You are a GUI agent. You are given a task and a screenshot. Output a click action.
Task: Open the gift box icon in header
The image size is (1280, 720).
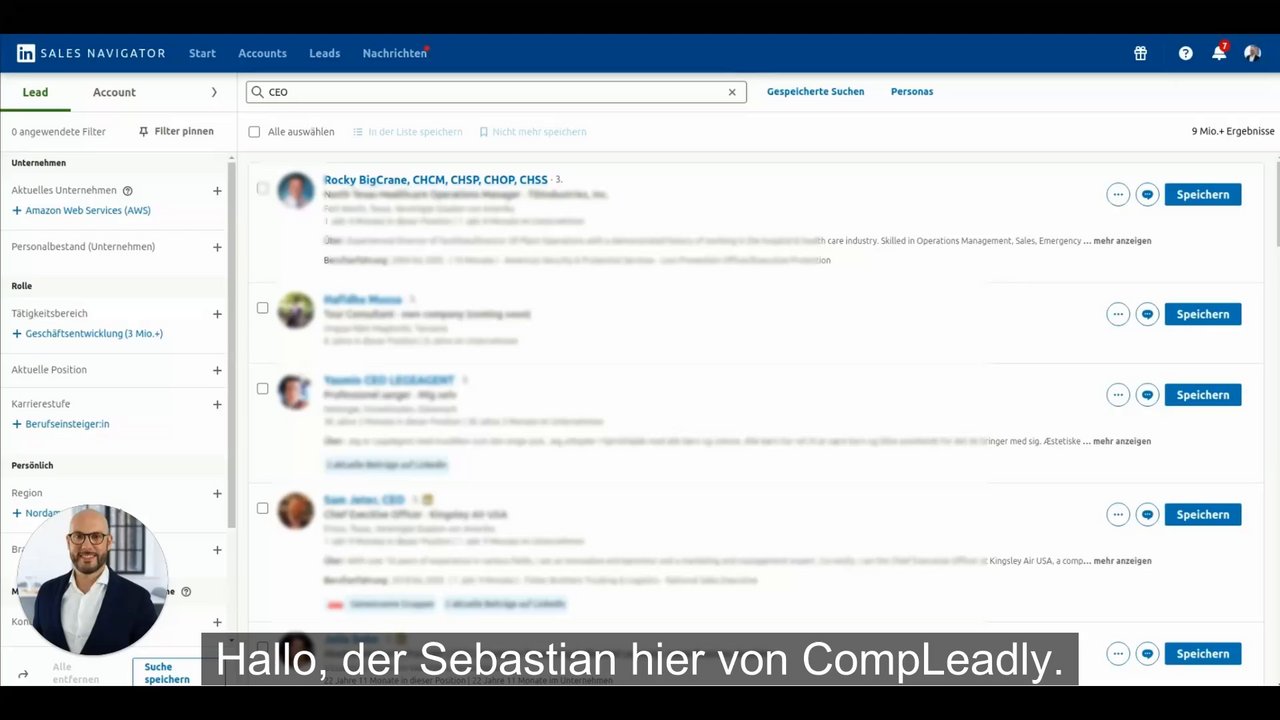click(x=1140, y=53)
